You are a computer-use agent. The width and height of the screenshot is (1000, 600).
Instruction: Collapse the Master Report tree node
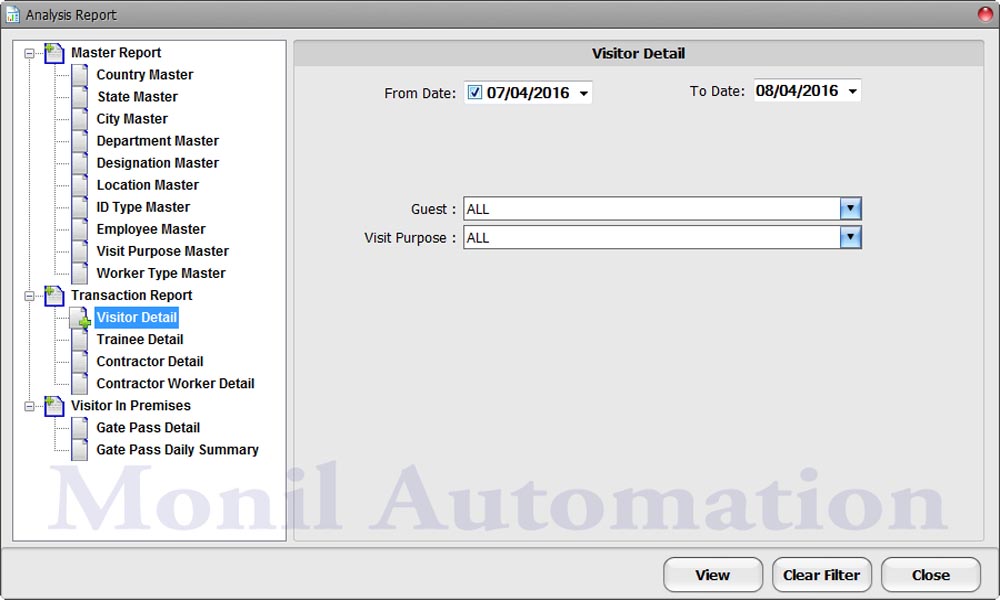tap(29, 54)
